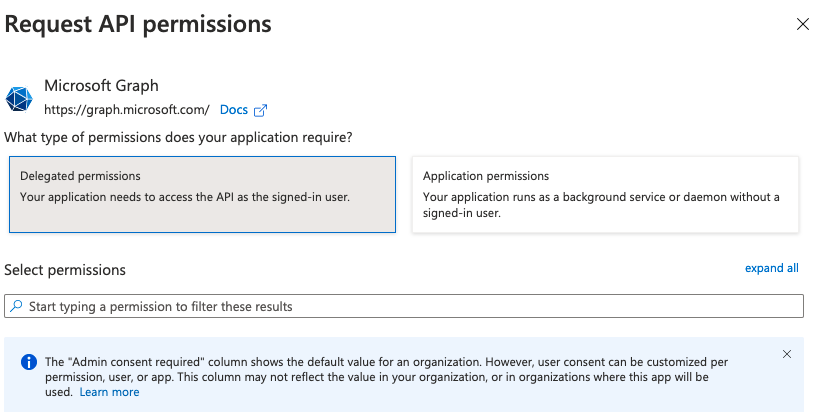This screenshot has width=824, height=412.
Task: Click the Select permissions heading
Action: click(65, 270)
